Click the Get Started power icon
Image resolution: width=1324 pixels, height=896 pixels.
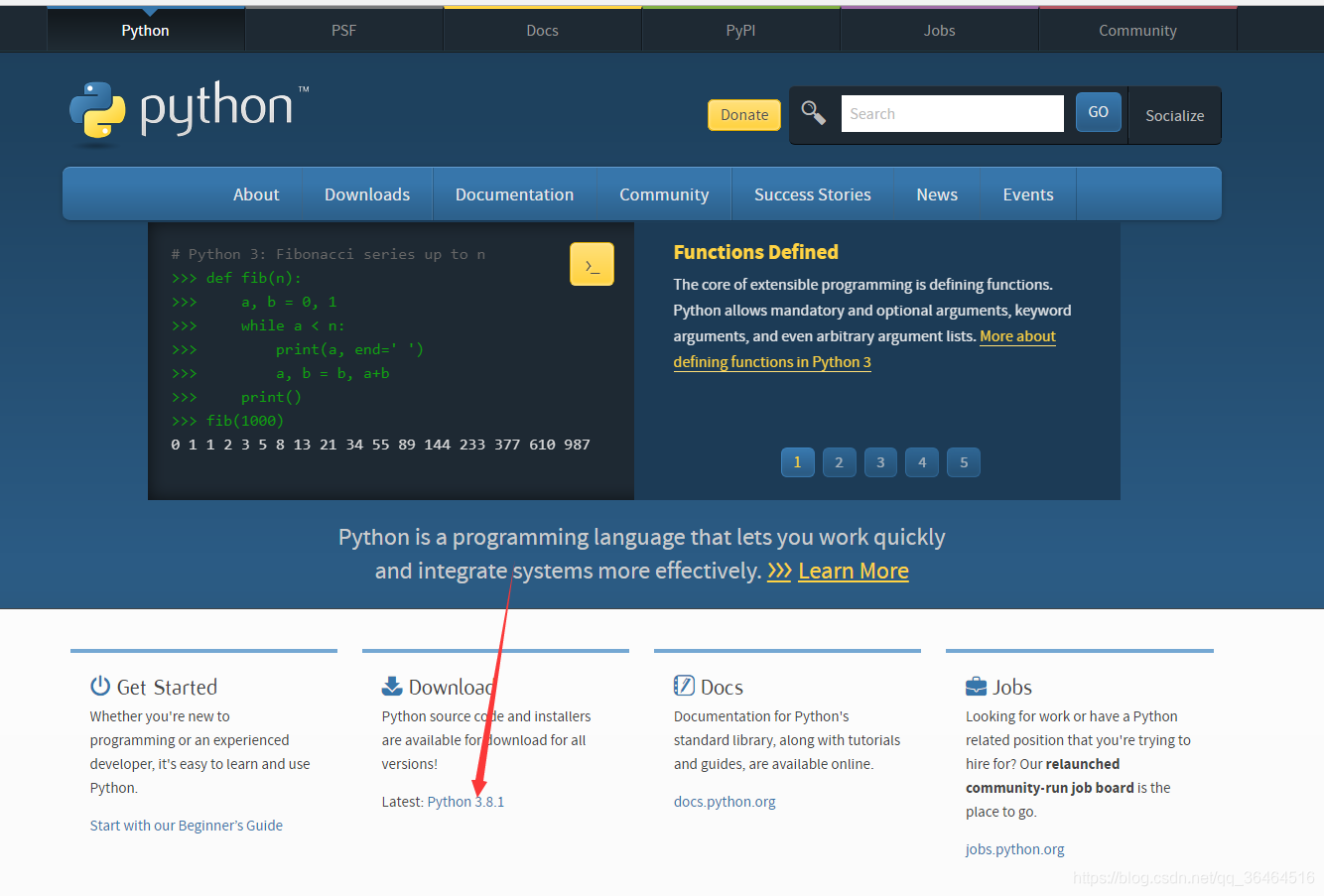point(100,686)
